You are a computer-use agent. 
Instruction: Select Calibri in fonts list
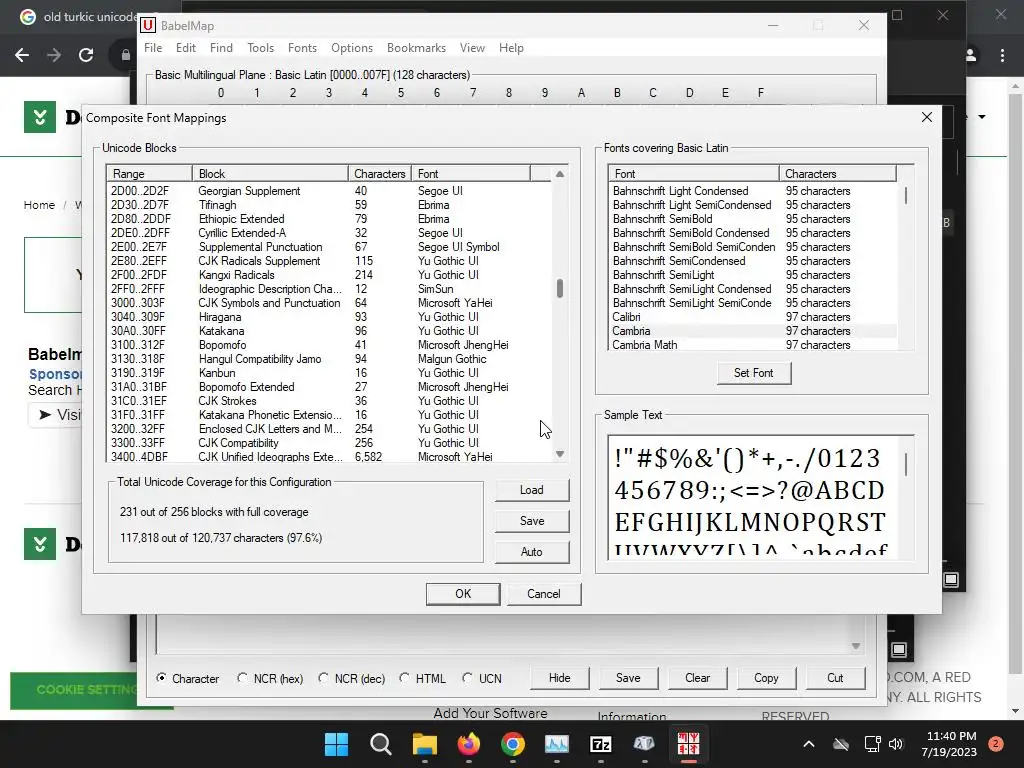[x=753, y=317]
